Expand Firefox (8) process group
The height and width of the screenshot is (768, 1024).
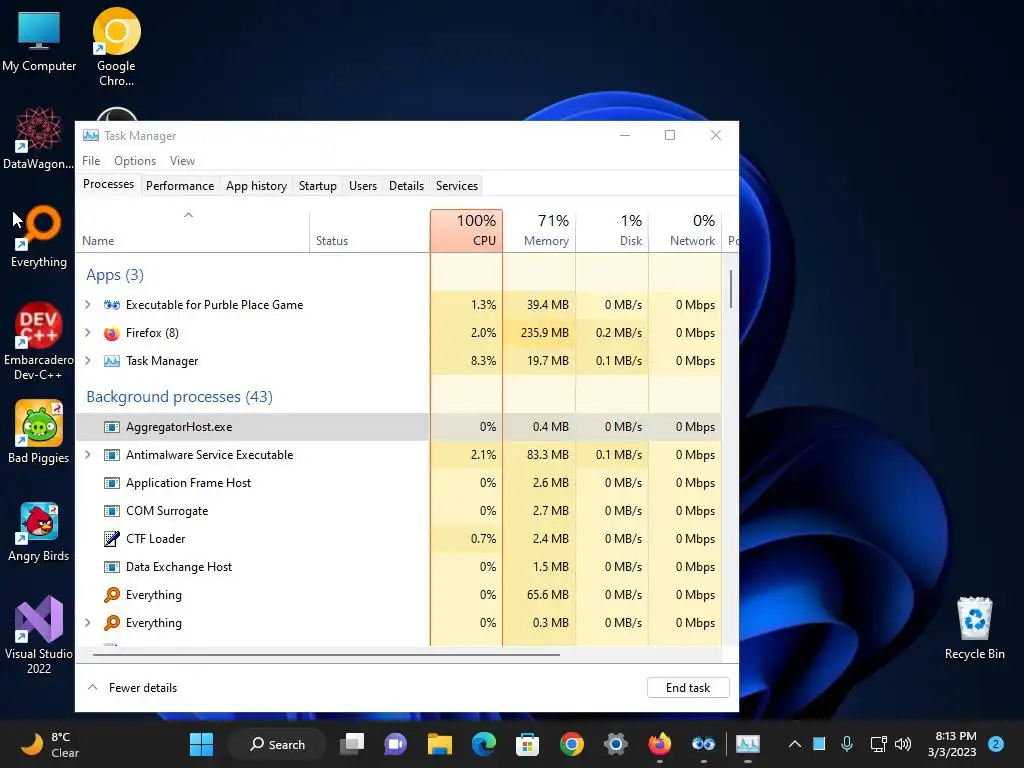click(88, 333)
